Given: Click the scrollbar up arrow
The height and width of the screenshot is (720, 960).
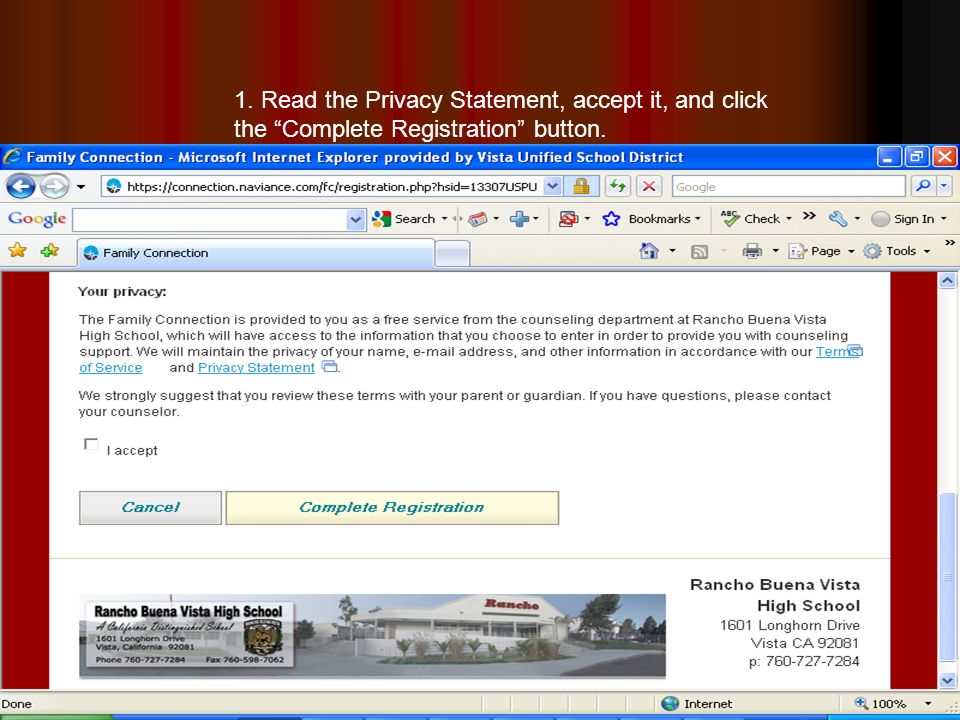Looking at the screenshot, I should coord(947,281).
